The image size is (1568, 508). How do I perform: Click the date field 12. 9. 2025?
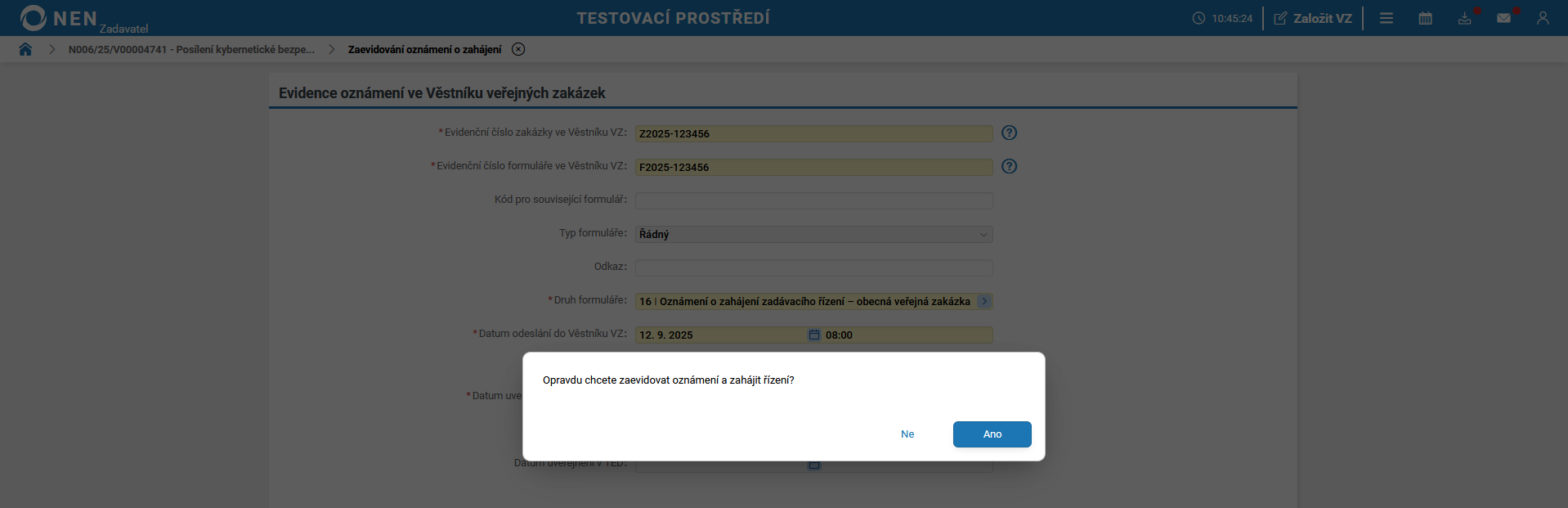coord(721,335)
